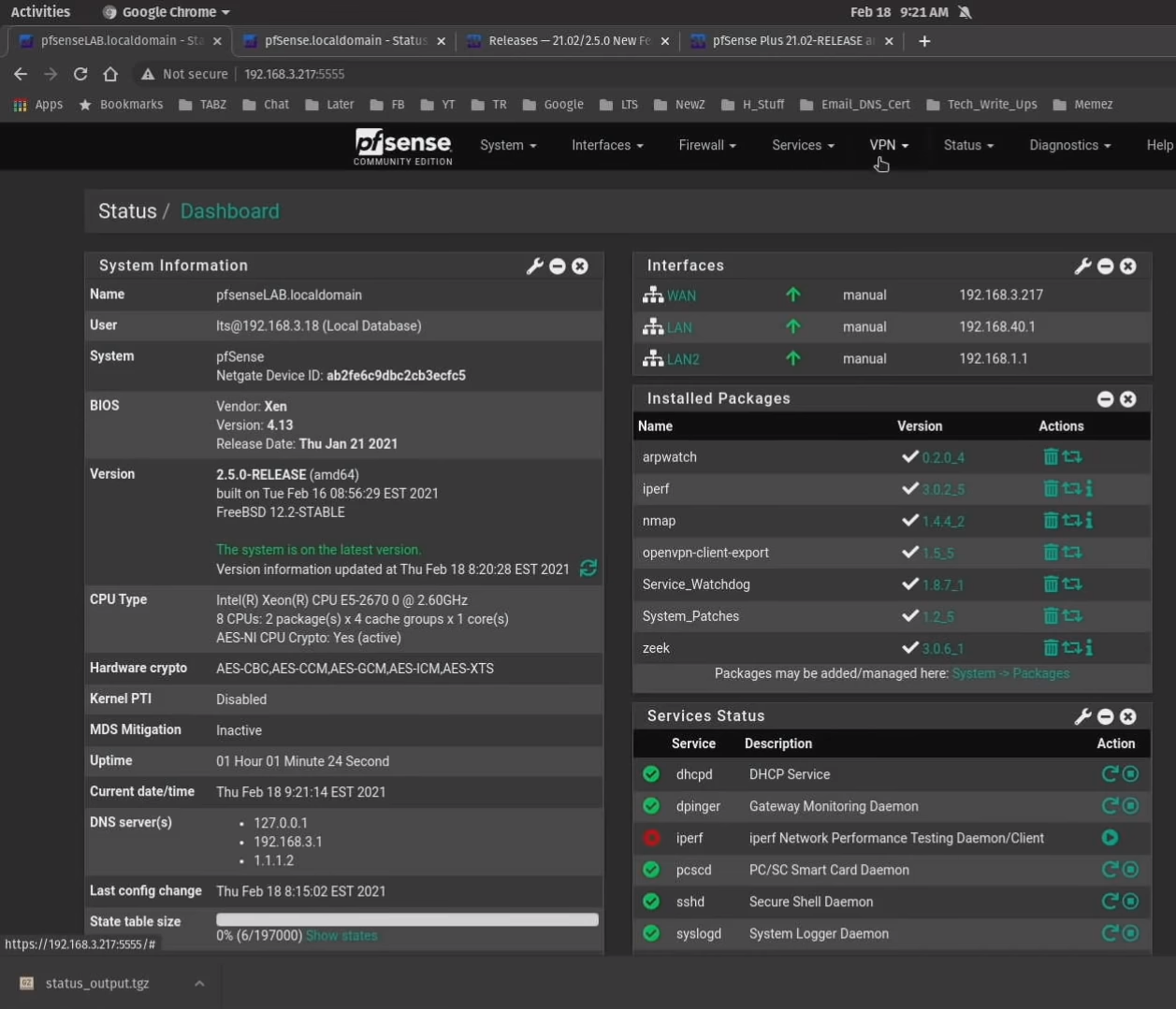Collapse the Interfaces widget
The height and width of the screenshot is (1009, 1176).
[x=1105, y=267]
